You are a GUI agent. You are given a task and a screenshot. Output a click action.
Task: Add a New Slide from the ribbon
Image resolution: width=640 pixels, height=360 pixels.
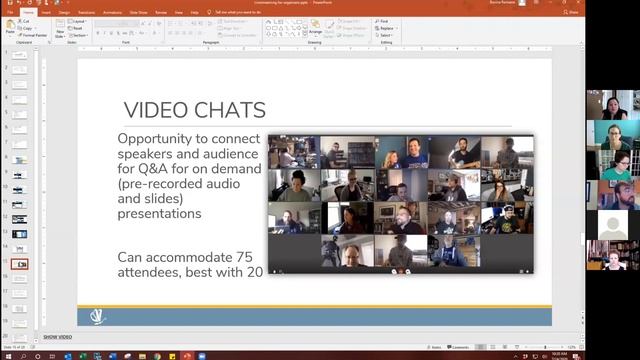coord(60,29)
